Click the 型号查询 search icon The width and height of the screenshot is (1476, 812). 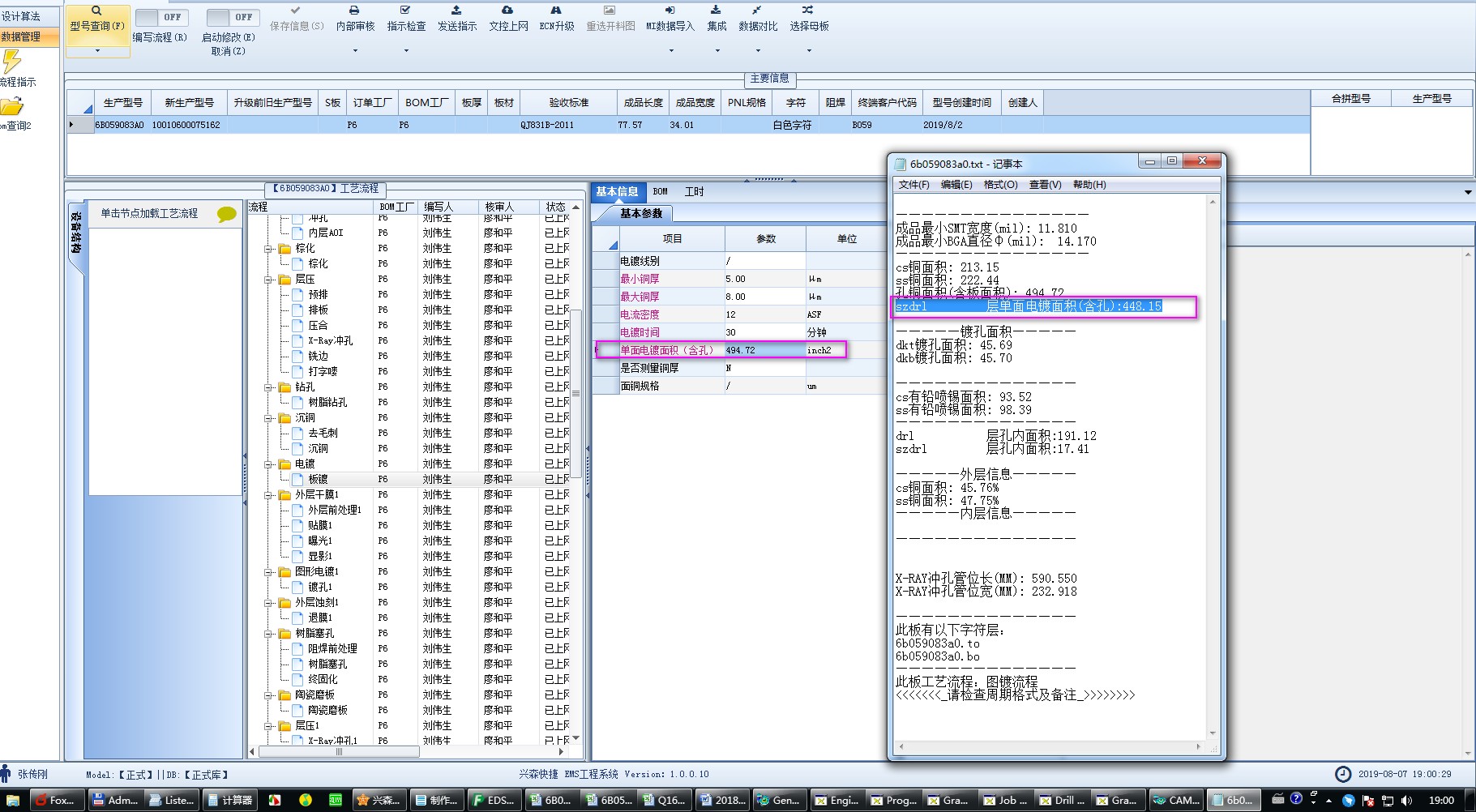[x=96, y=11]
